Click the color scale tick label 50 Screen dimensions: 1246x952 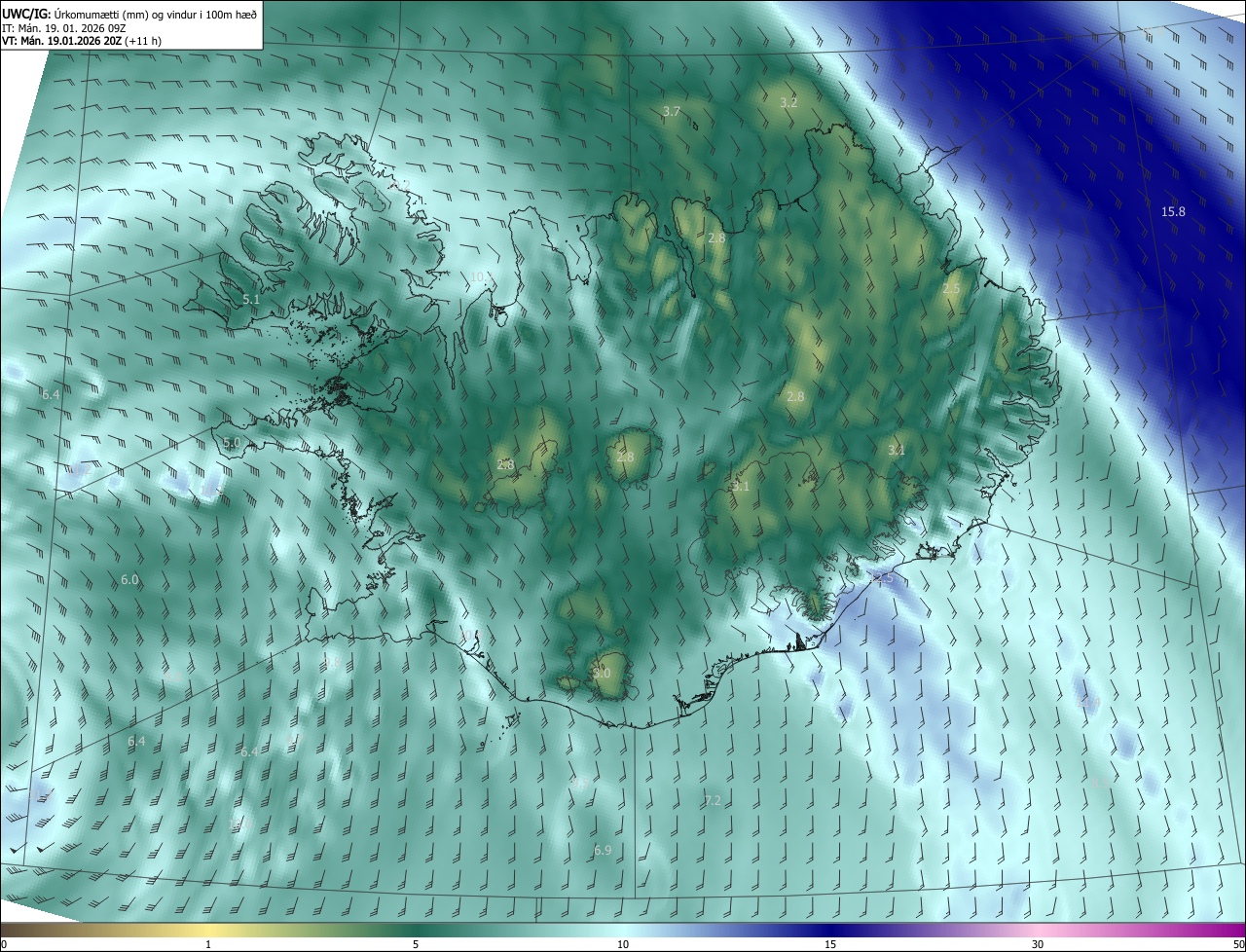coord(1238,944)
